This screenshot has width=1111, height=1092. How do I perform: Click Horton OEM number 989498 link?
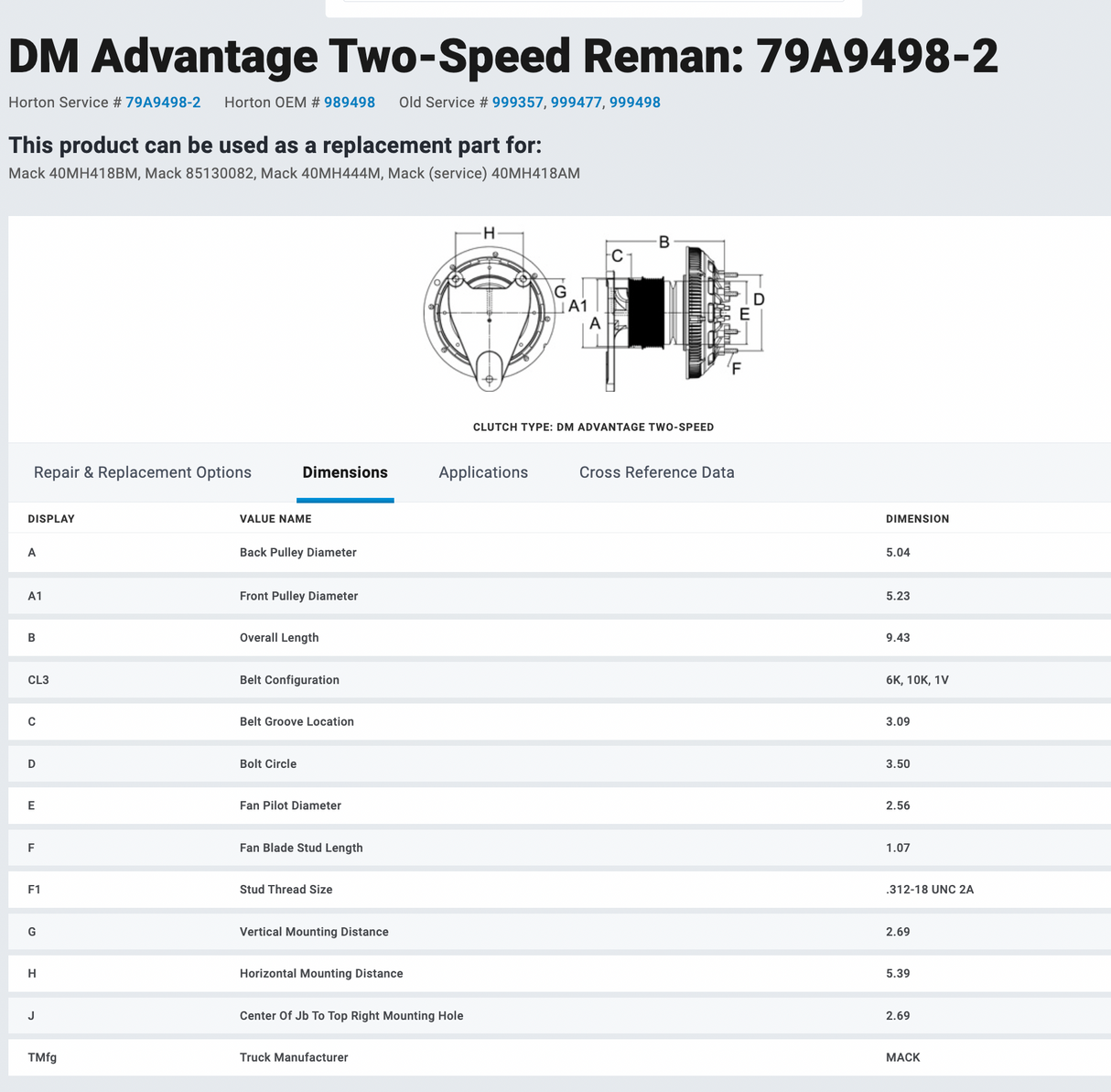349,103
